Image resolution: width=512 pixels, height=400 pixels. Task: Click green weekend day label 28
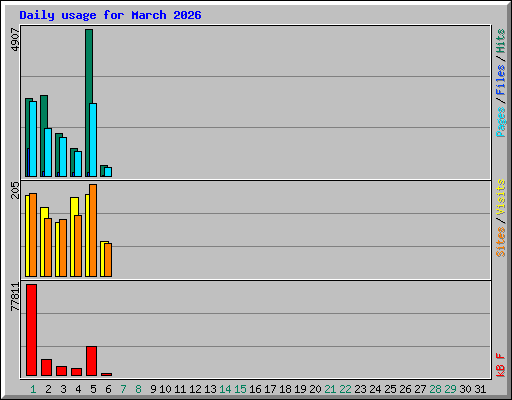(x=435, y=389)
